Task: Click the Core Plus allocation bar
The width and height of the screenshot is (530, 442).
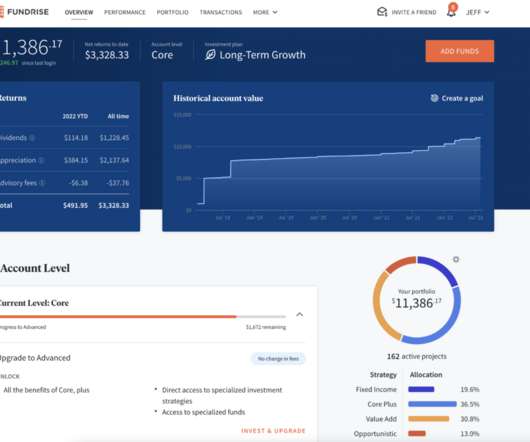Action: click(432, 404)
